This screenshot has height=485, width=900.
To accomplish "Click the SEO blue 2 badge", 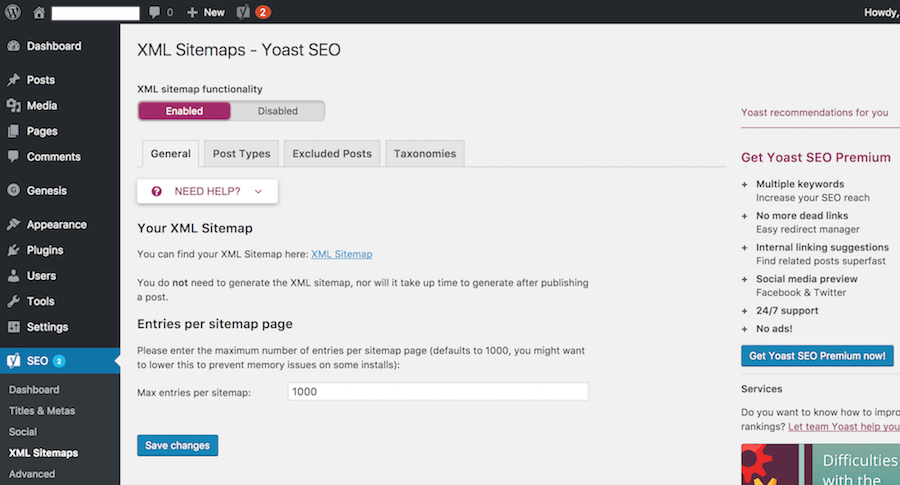I will (x=59, y=361).
